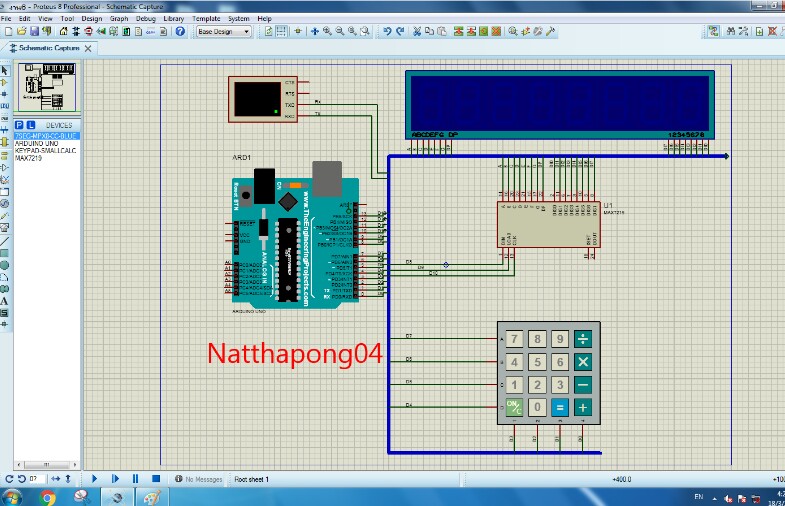The image size is (785, 506).
Task: Click the Zoom Out magnifier icon
Action: coord(340,32)
